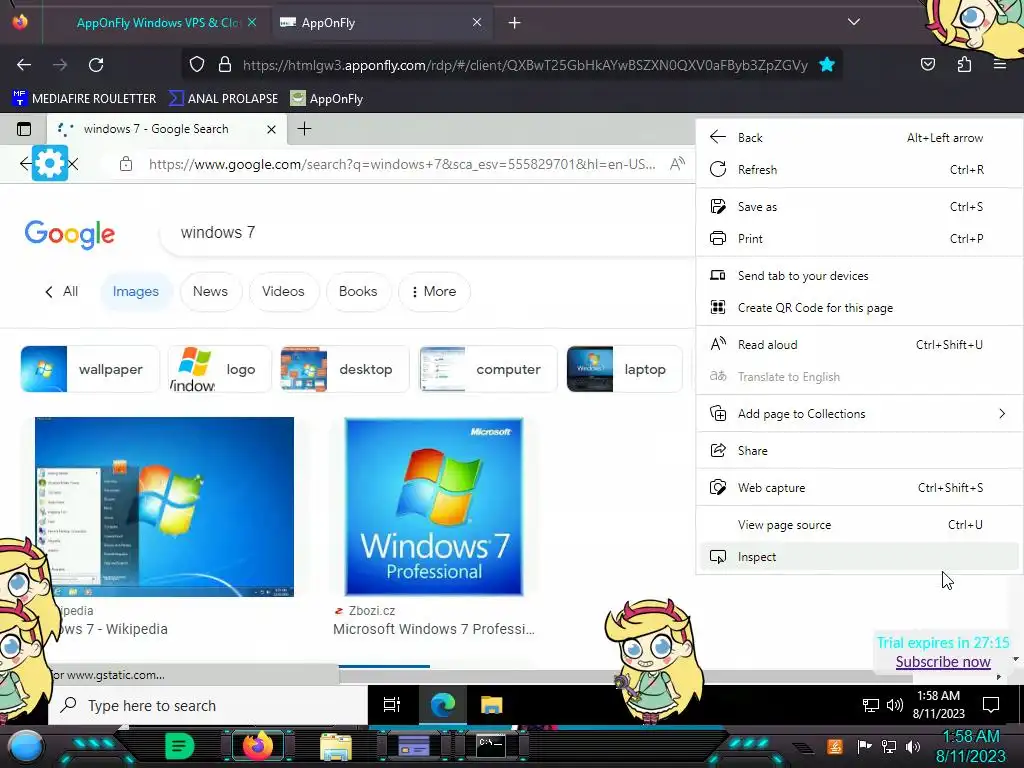This screenshot has width=1024, height=768.
Task: Select logo suggestion chip
Action: (219, 369)
